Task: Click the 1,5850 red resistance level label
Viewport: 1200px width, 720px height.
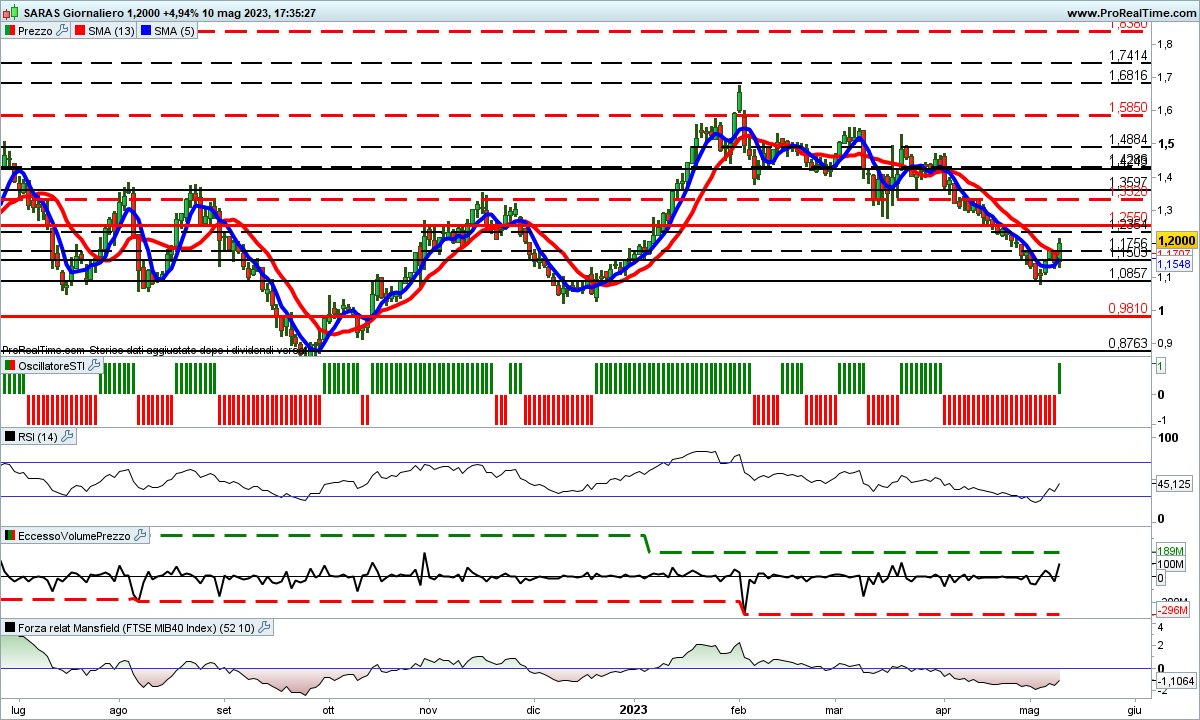Action: 1127,106
